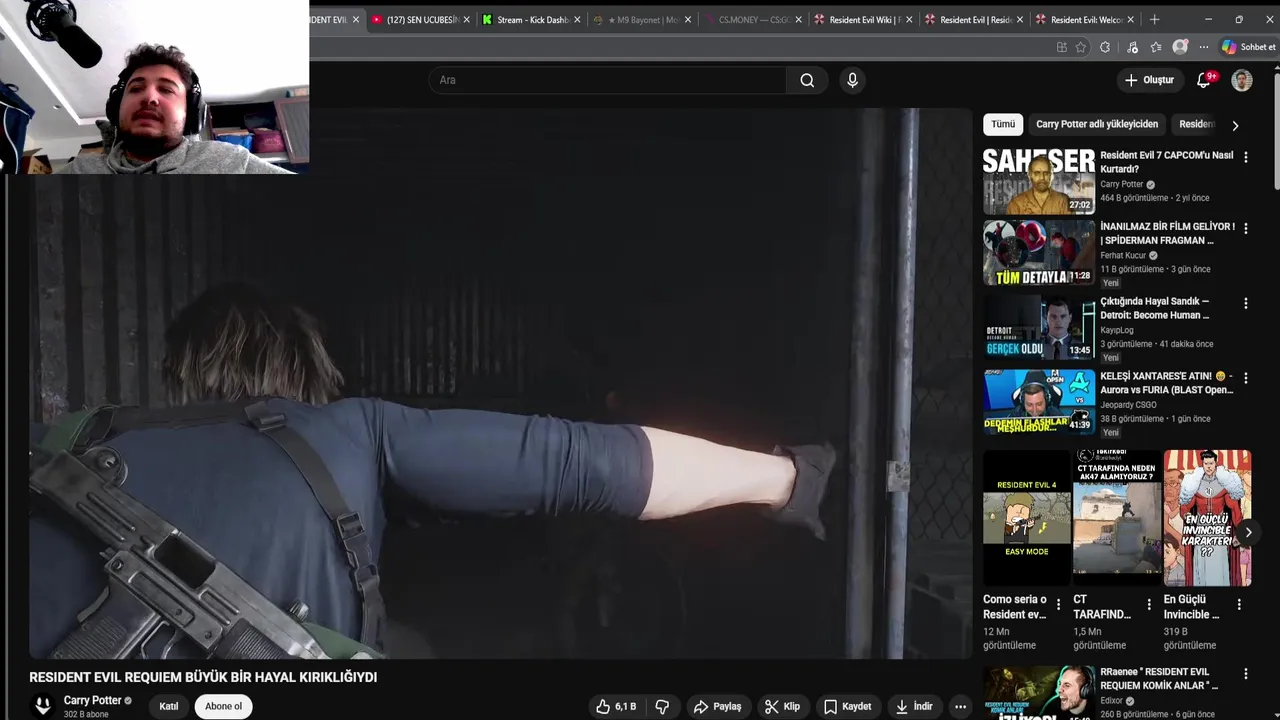Viewport: 1280px width, 720px height.
Task: Show more filter chips with right arrow
Action: pyautogui.click(x=1235, y=125)
